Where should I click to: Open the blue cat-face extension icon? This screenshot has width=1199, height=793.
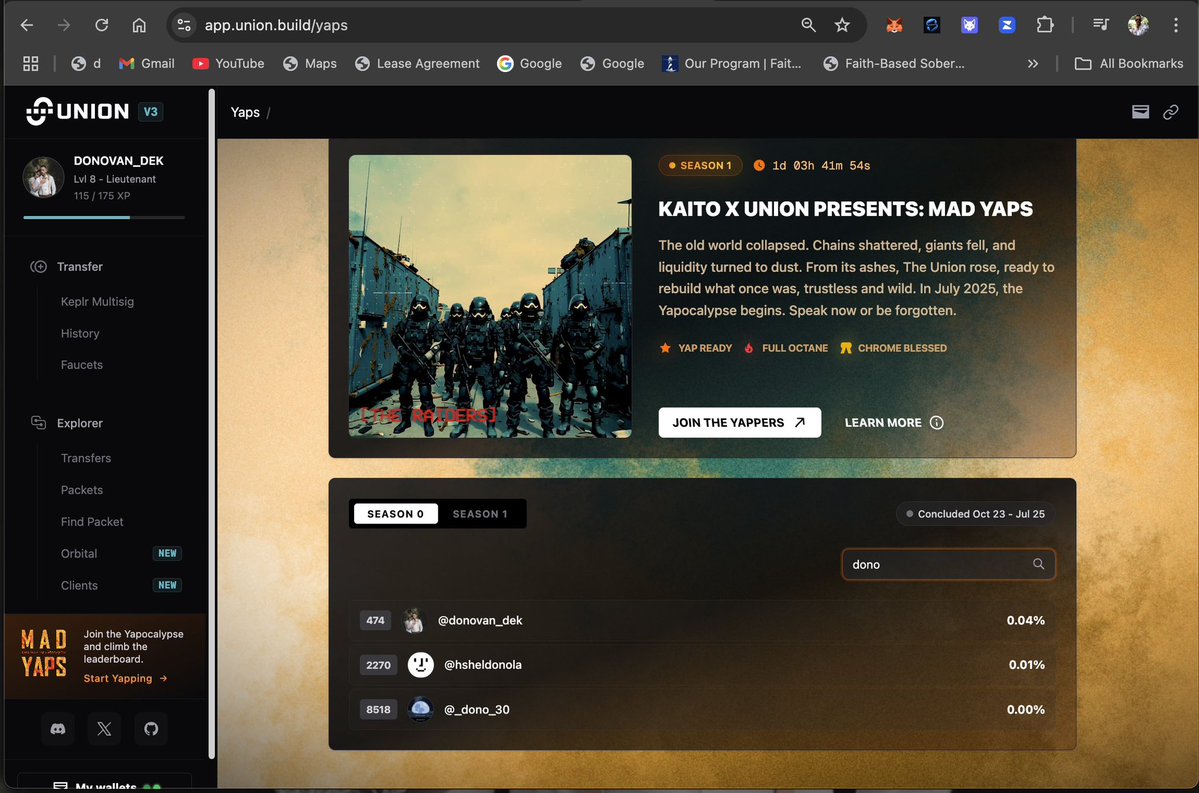coord(969,25)
